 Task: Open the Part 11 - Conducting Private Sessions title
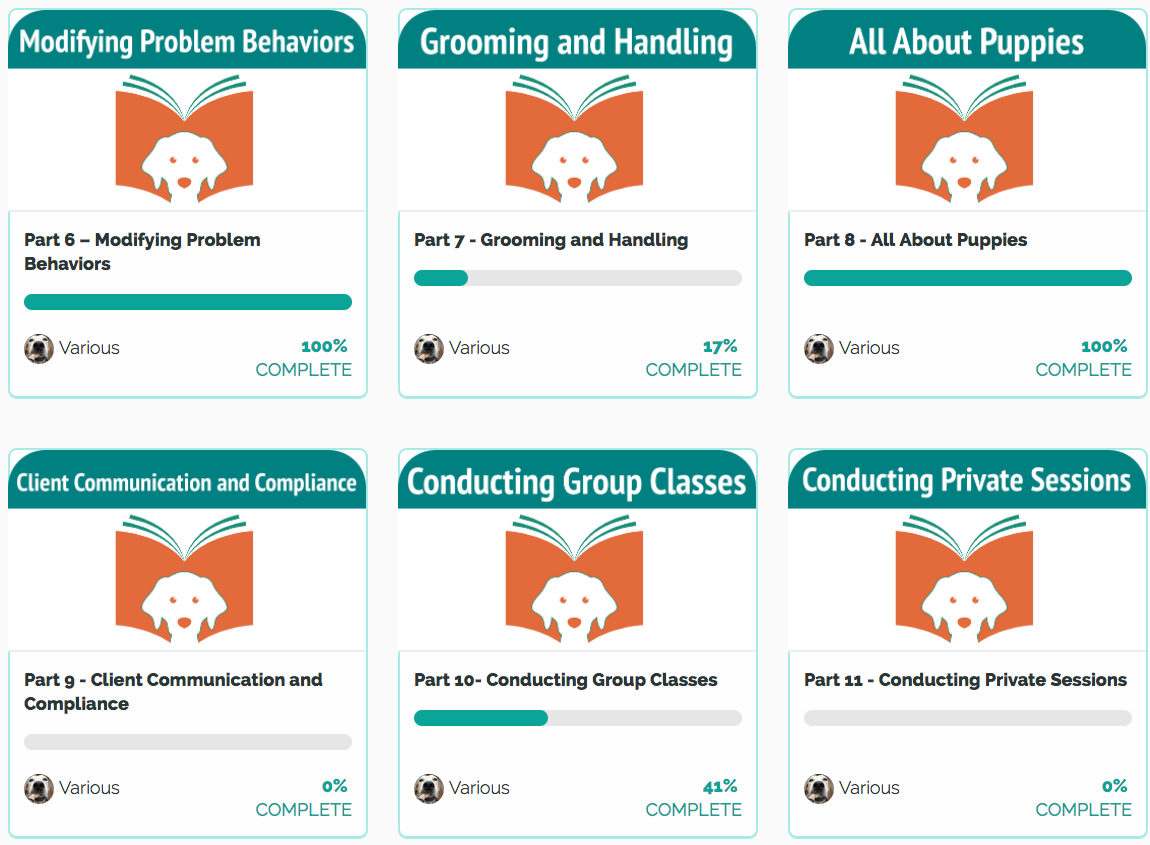[x=965, y=680]
